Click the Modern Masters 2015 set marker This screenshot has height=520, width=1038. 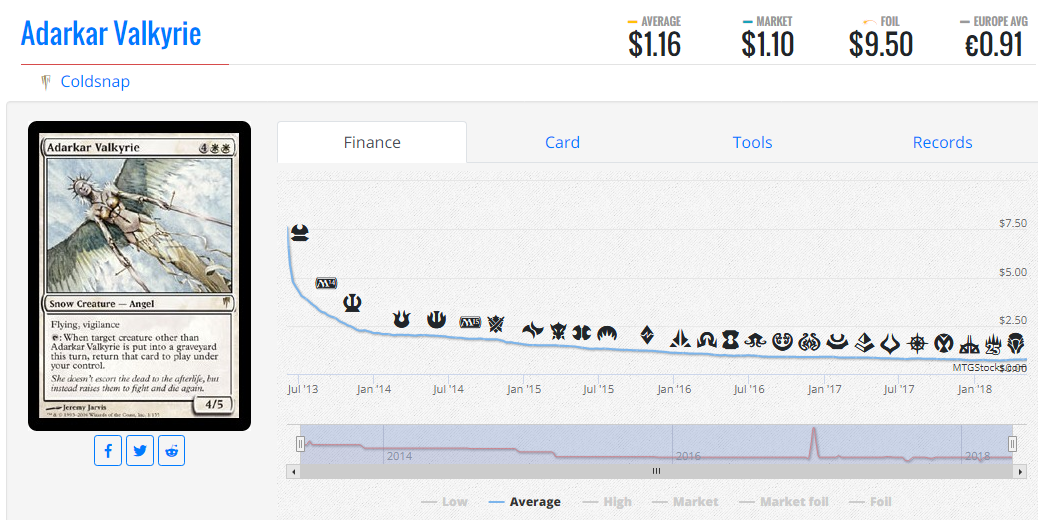click(x=582, y=332)
